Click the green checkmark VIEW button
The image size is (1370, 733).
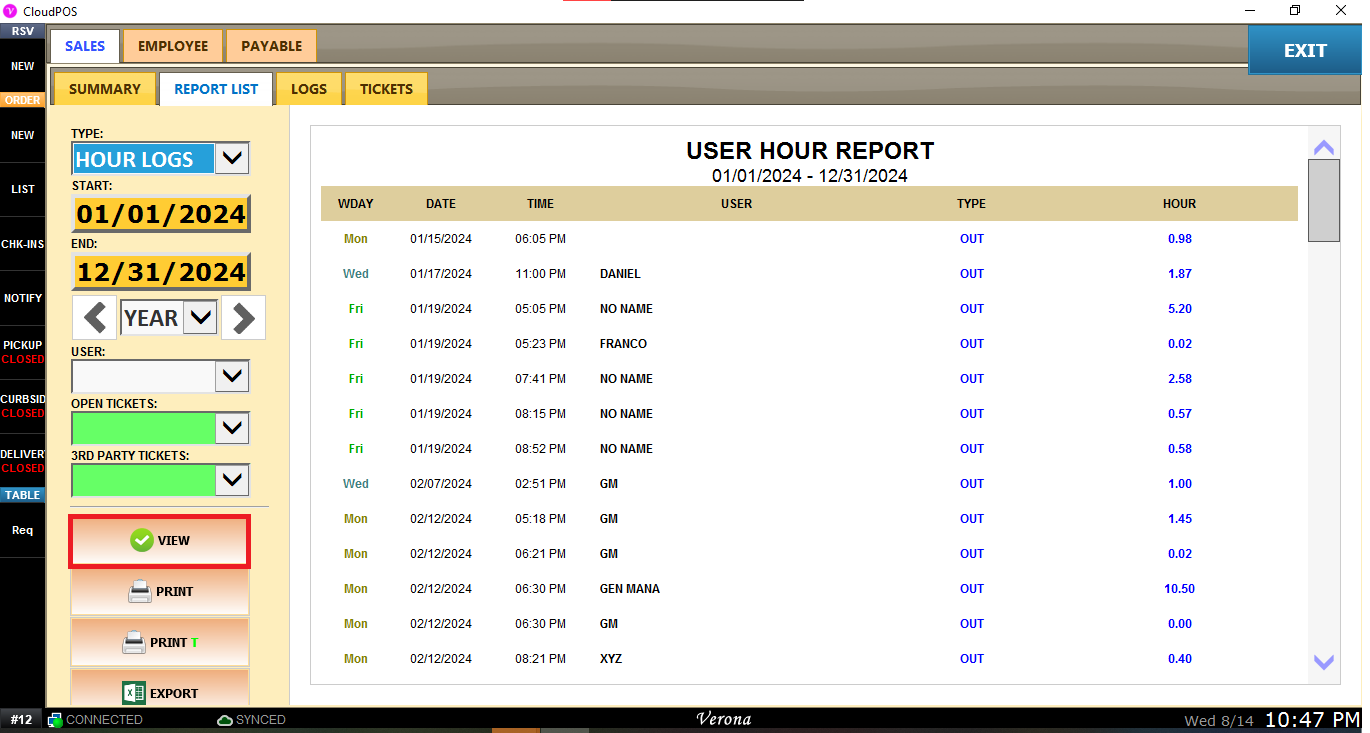[x=159, y=541]
